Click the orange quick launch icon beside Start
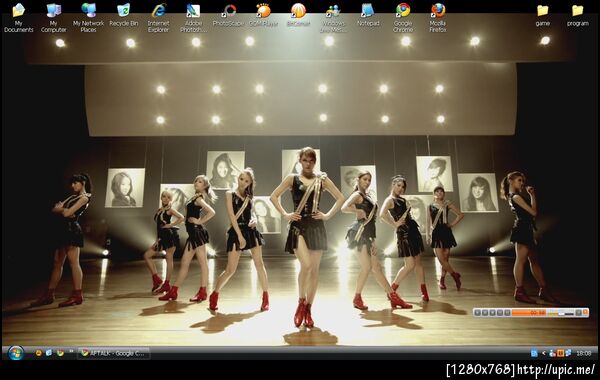600x380 pixels. (39, 353)
